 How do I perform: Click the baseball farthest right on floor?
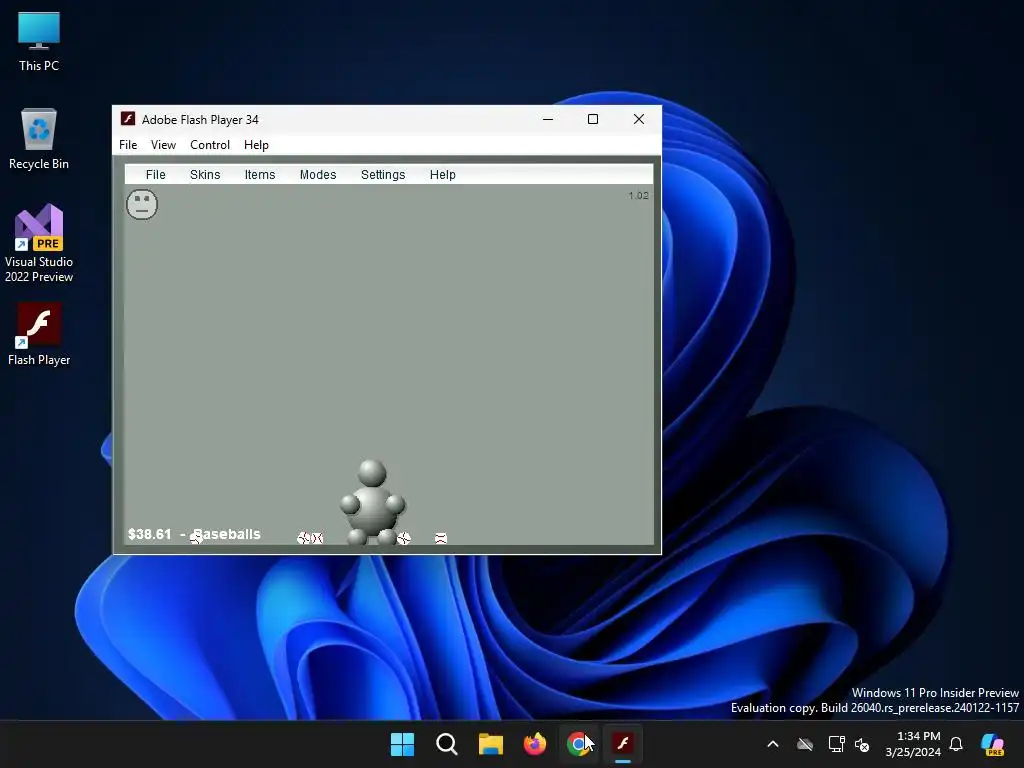pyautogui.click(x=441, y=538)
